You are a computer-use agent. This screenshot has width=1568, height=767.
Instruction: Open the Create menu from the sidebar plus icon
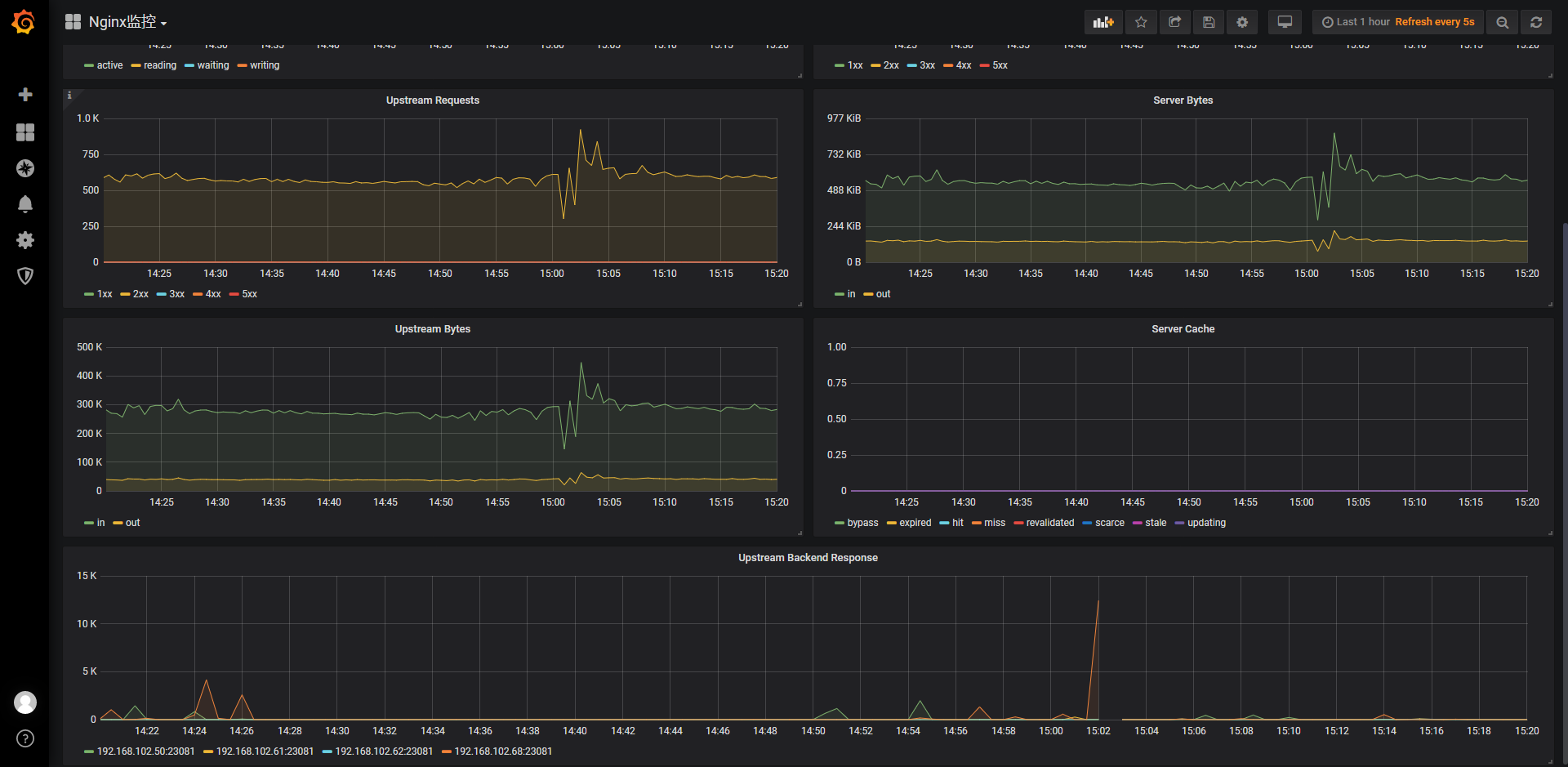[x=25, y=95]
